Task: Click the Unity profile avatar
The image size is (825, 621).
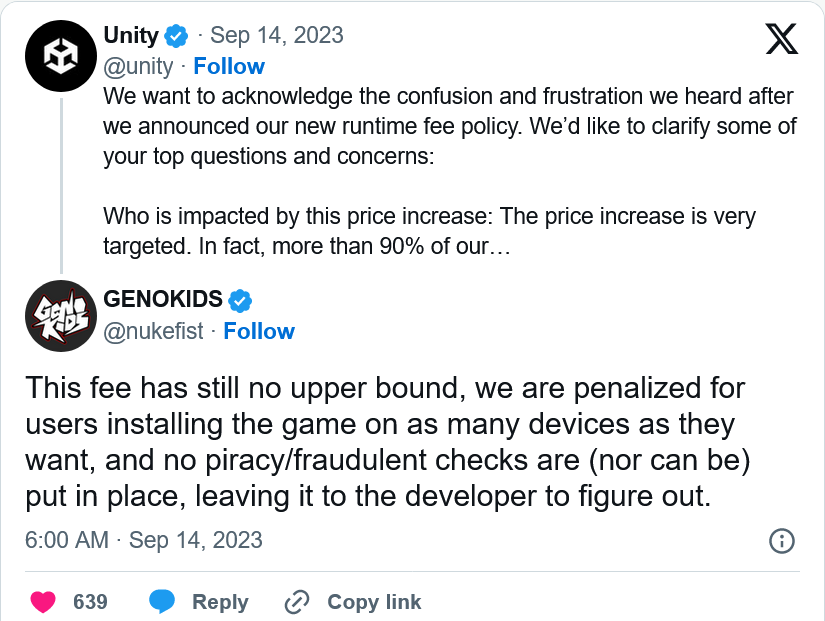Action: pyautogui.click(x=61, y=56)
